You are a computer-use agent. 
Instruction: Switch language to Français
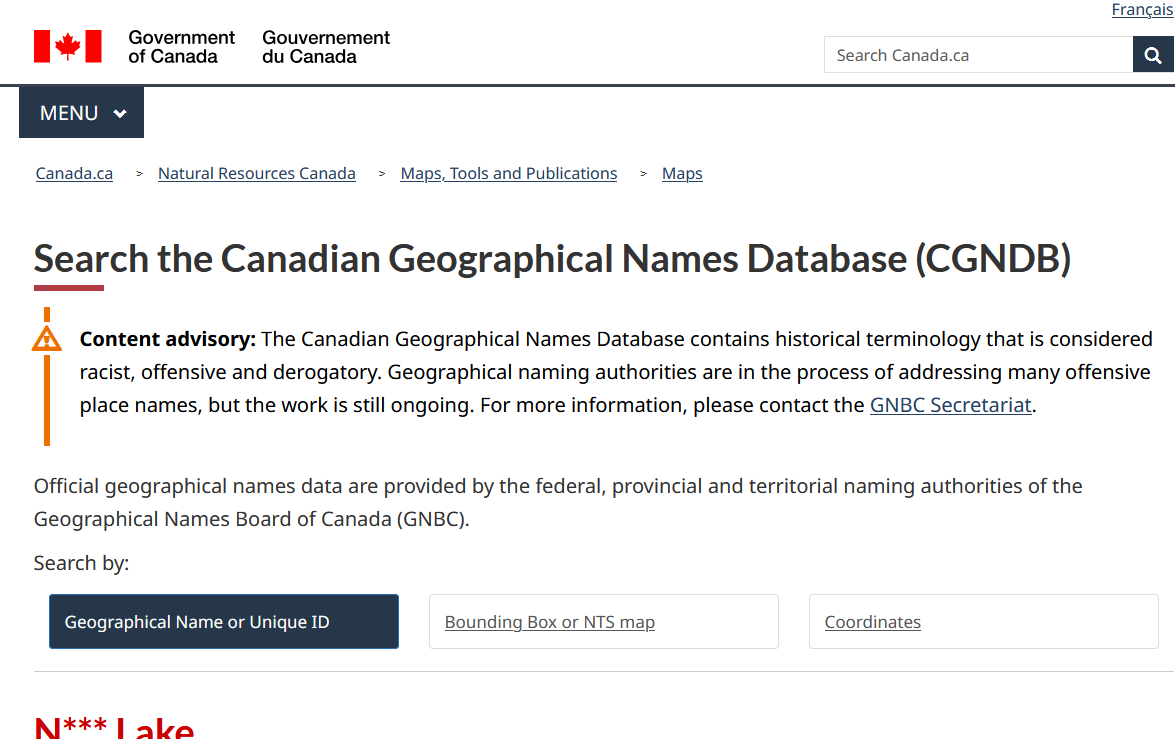click(1142, 10)
